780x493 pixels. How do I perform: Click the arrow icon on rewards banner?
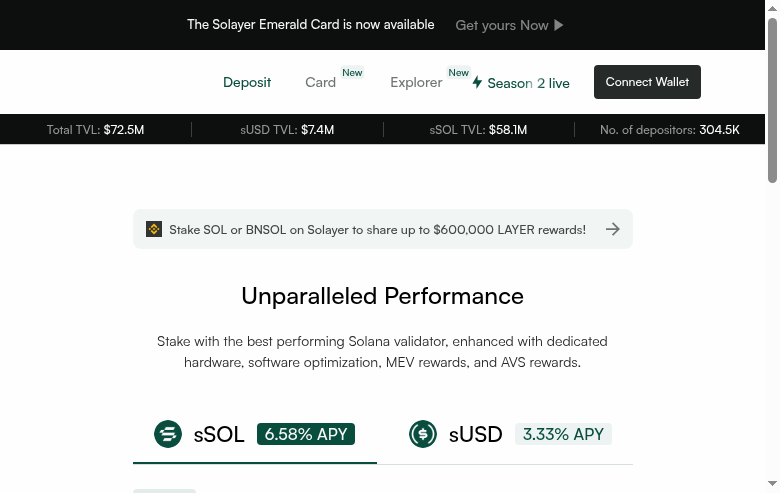pos(613,229)
